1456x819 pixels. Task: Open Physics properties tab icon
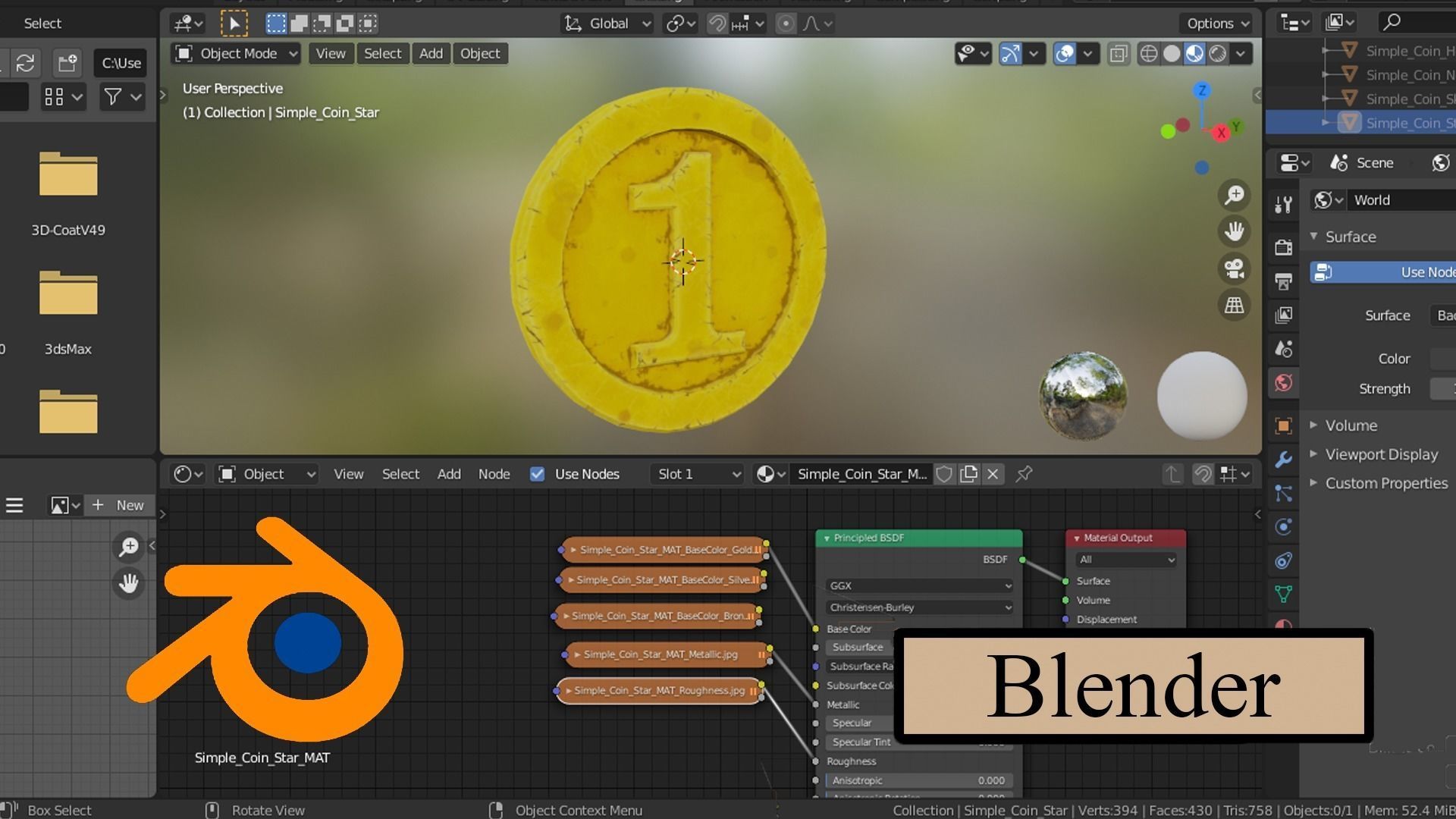(1283, 527)
